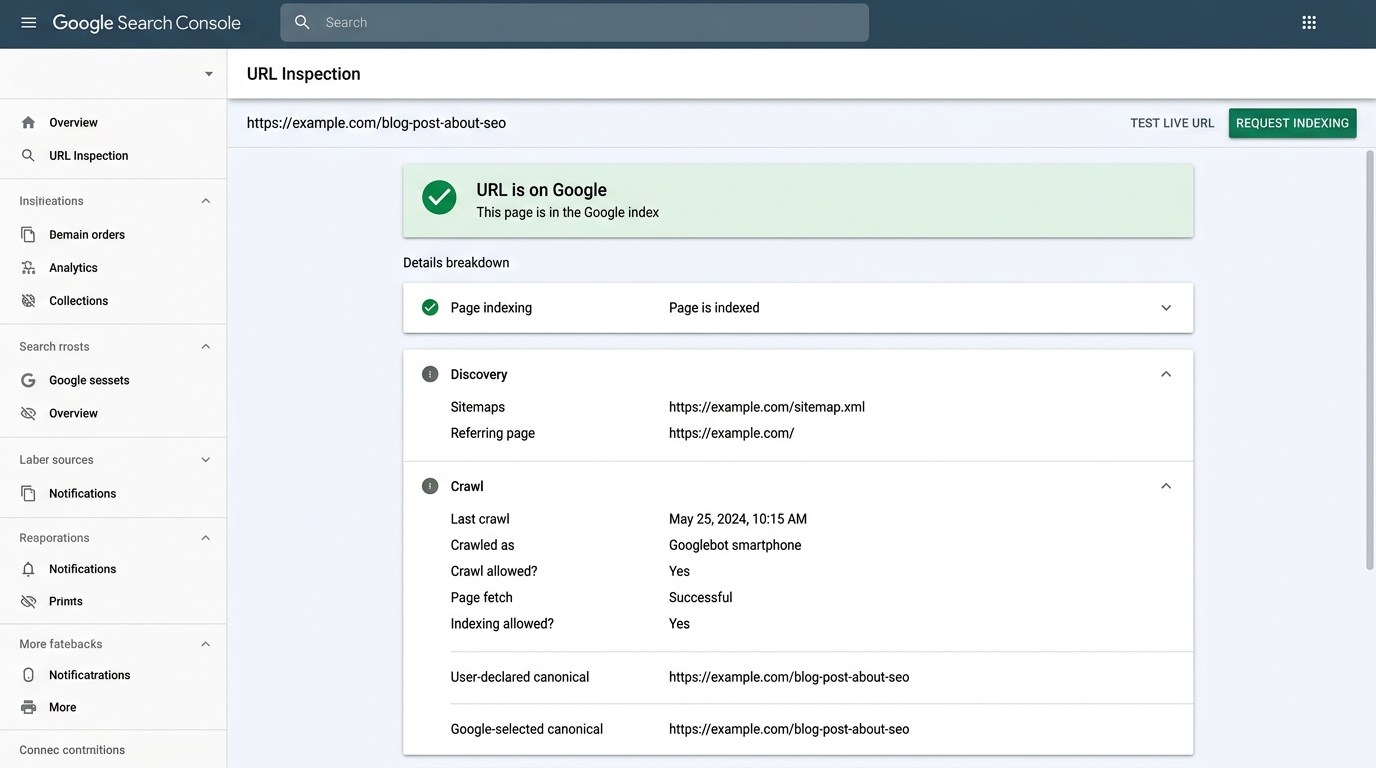Click the search magnifier icon in top bar
Screen dimensions: 1376x768
(x=302, y=22)
